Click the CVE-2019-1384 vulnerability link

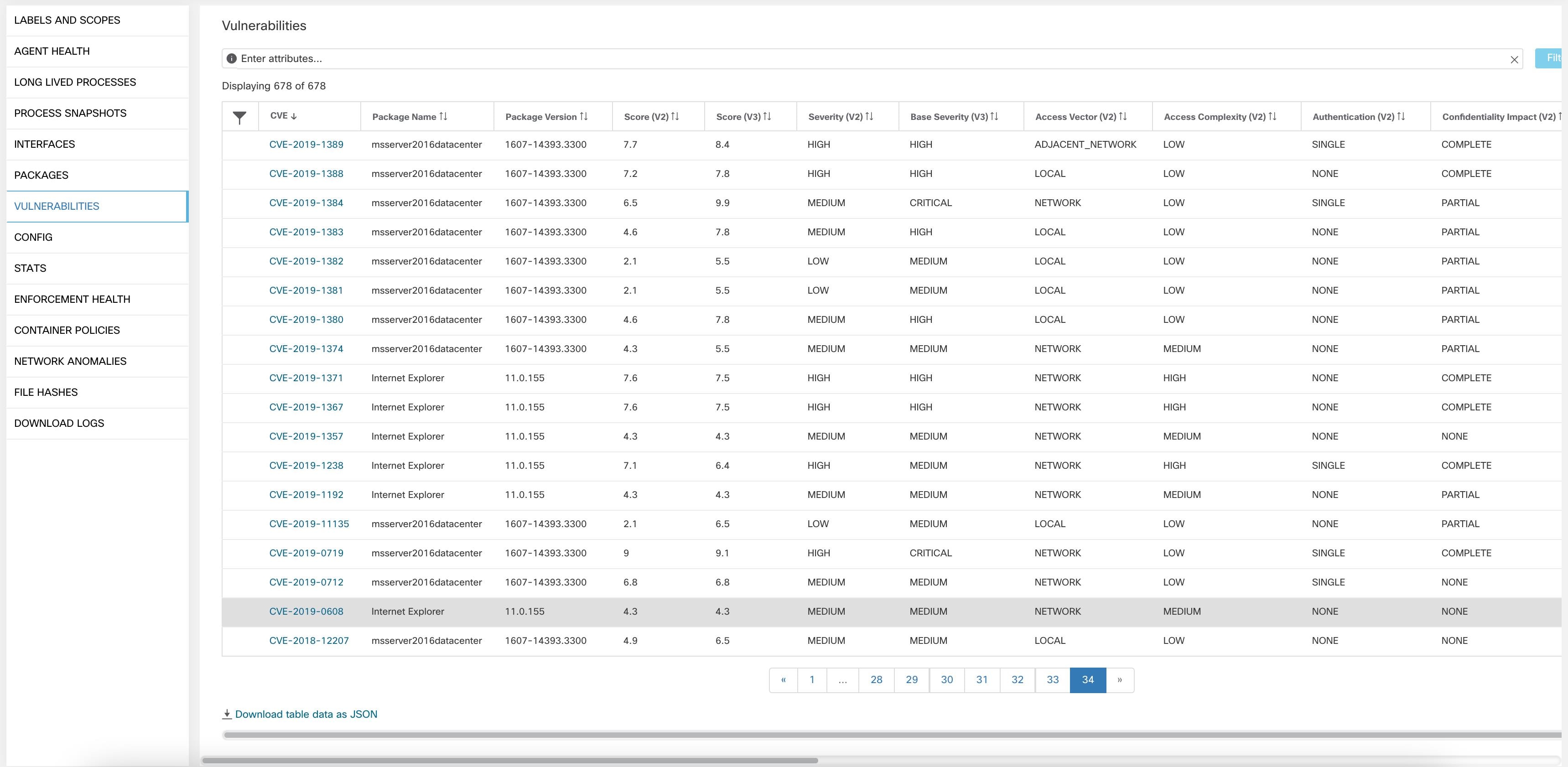pos(307,202)
